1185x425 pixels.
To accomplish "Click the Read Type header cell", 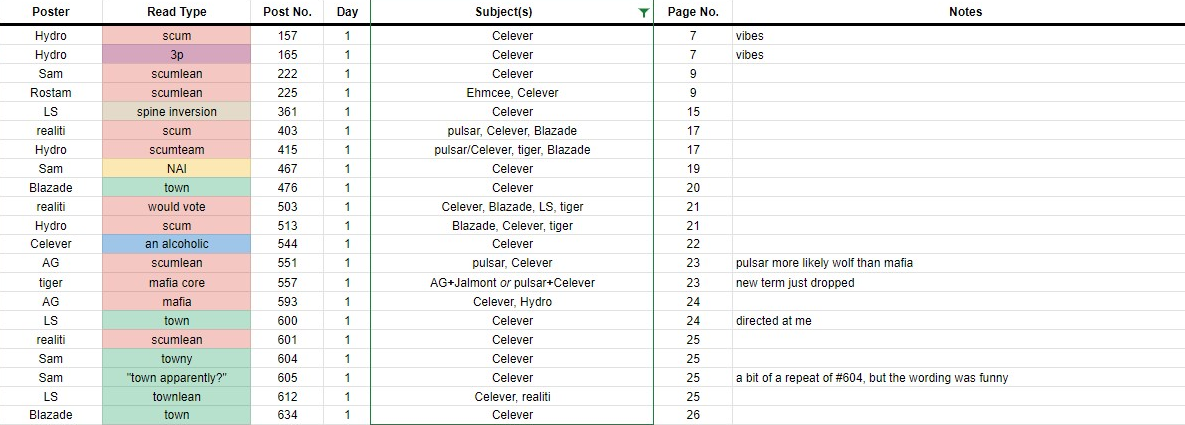I will pos(176,12).
